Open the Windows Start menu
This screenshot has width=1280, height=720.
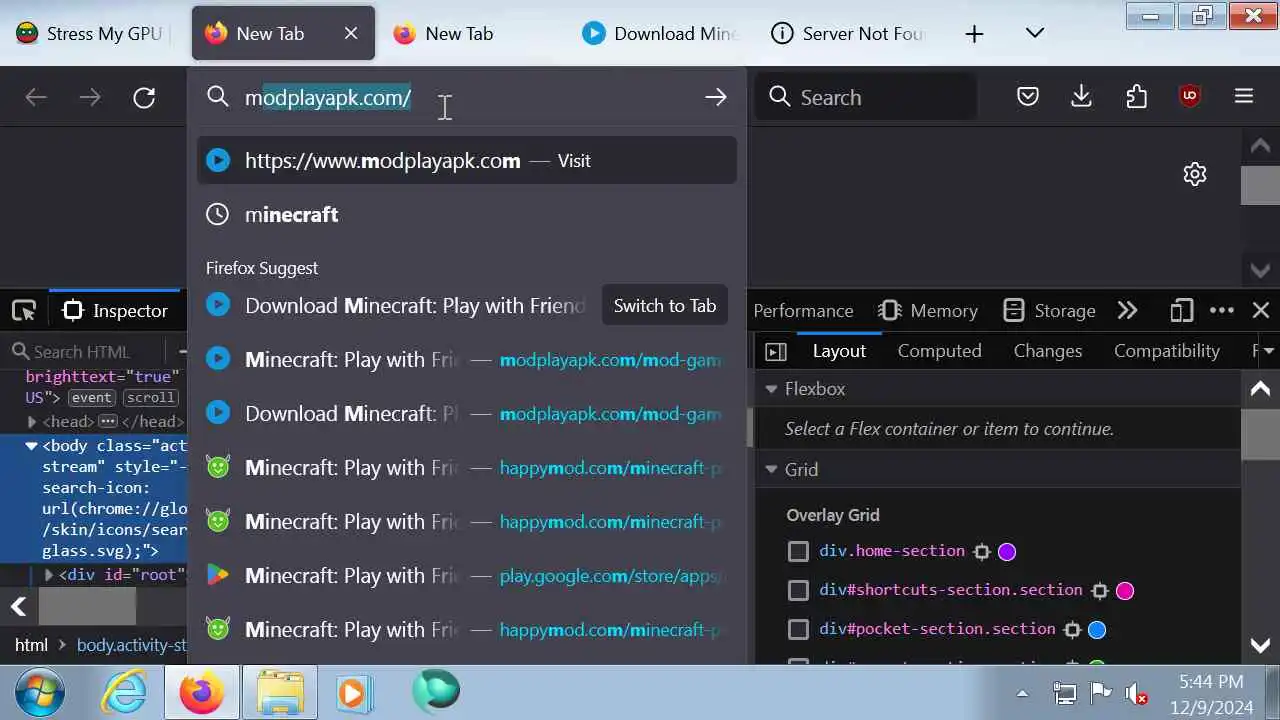[40, 692]
